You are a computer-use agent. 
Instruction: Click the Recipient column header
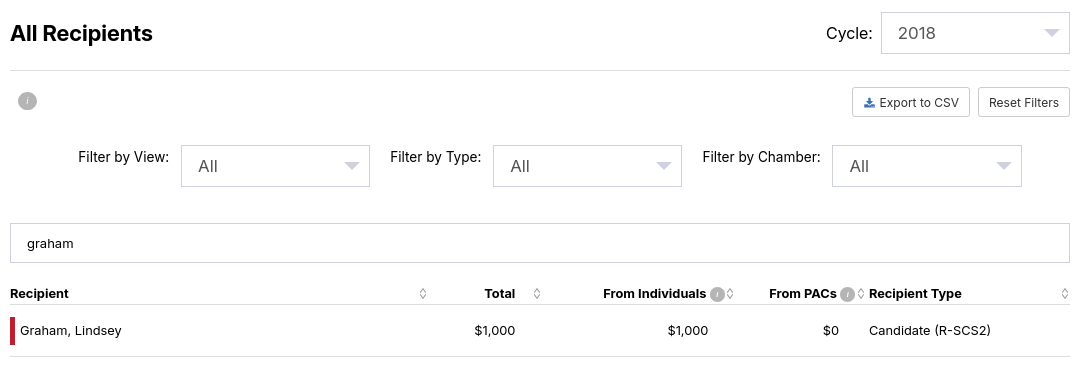pyautogui.click(x=39, y=294)
